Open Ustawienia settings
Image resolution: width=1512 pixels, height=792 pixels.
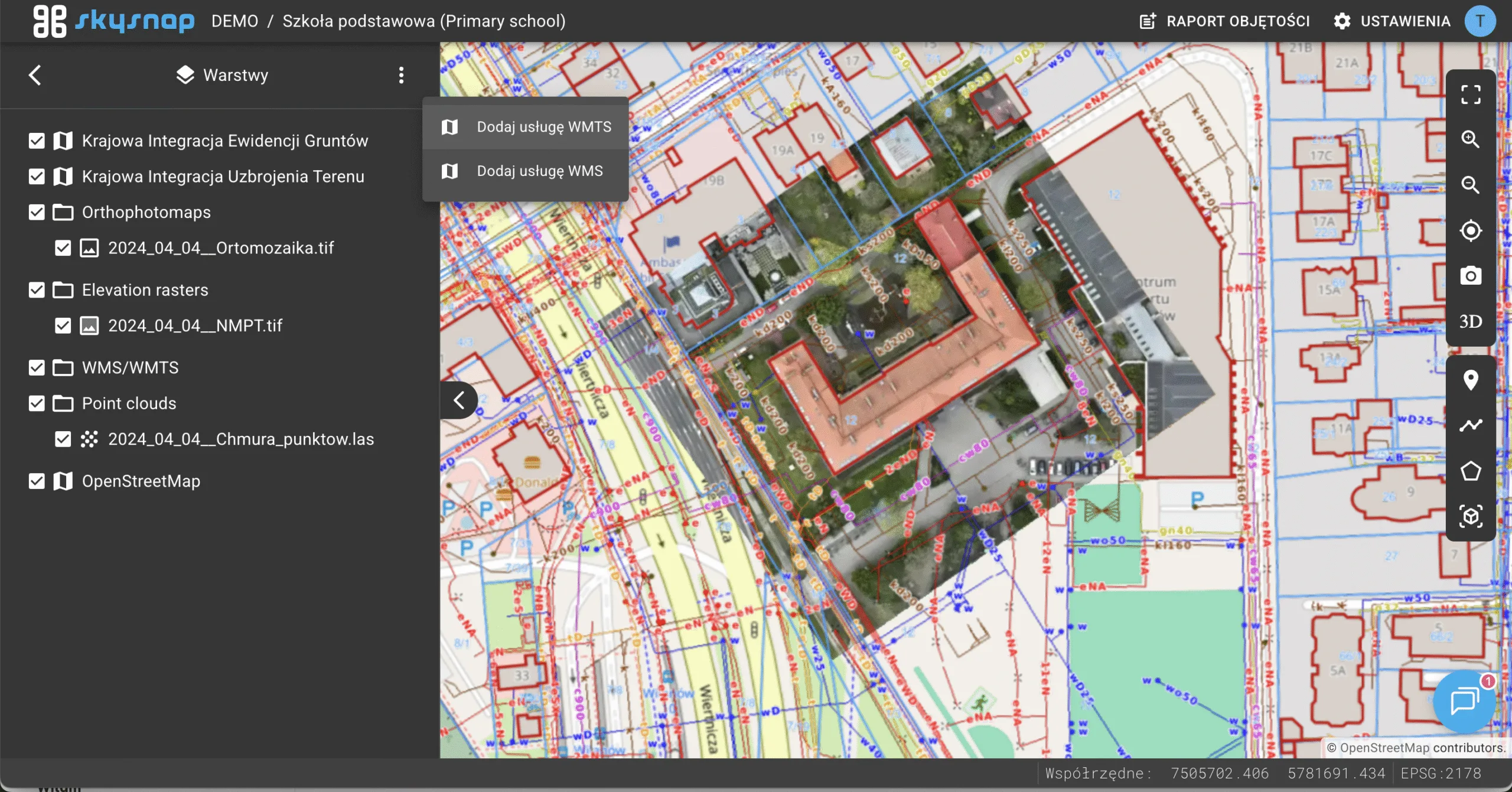tap(1392, 21)
